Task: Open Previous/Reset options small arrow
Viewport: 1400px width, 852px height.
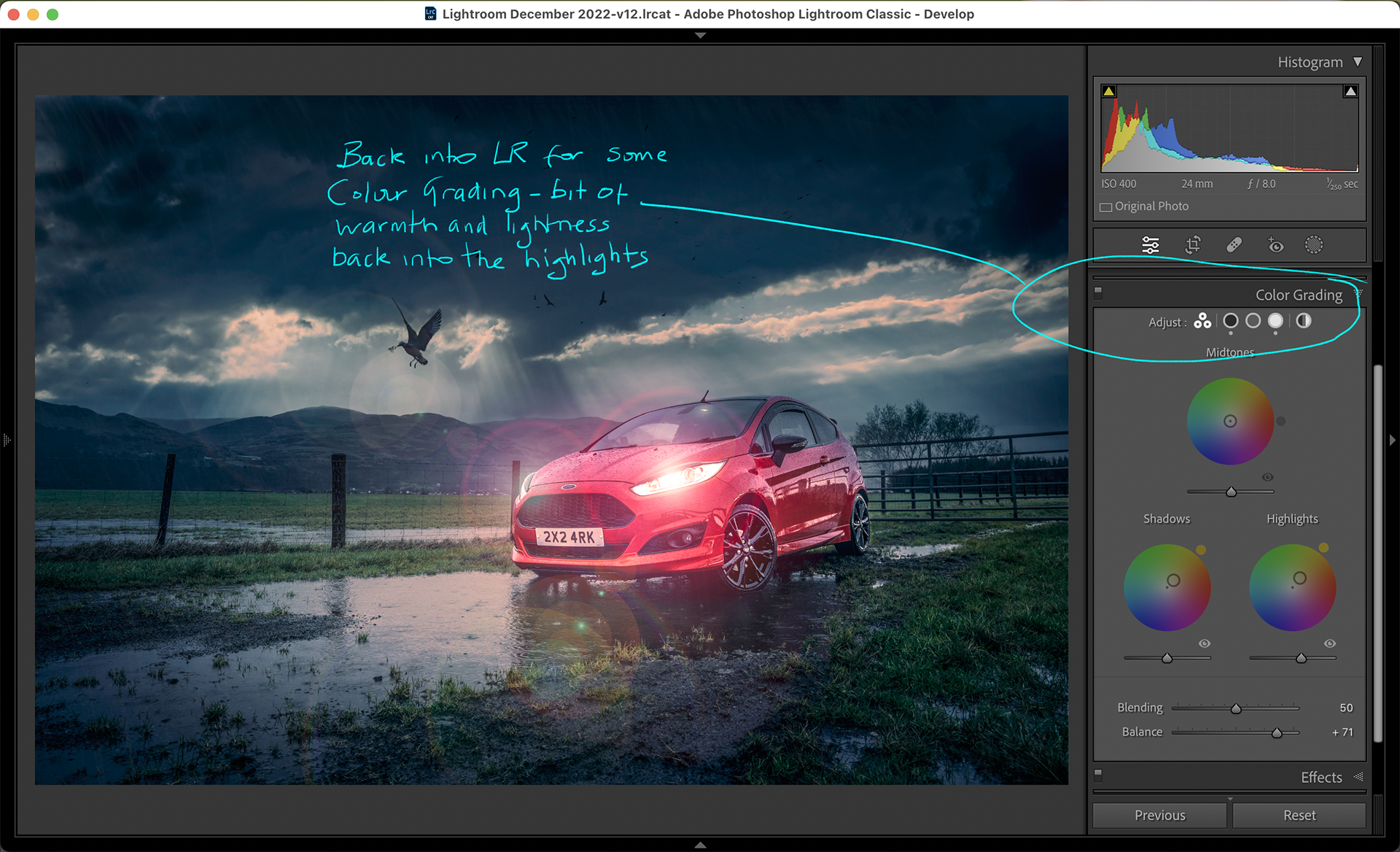Action: (x=1230, y=799)
